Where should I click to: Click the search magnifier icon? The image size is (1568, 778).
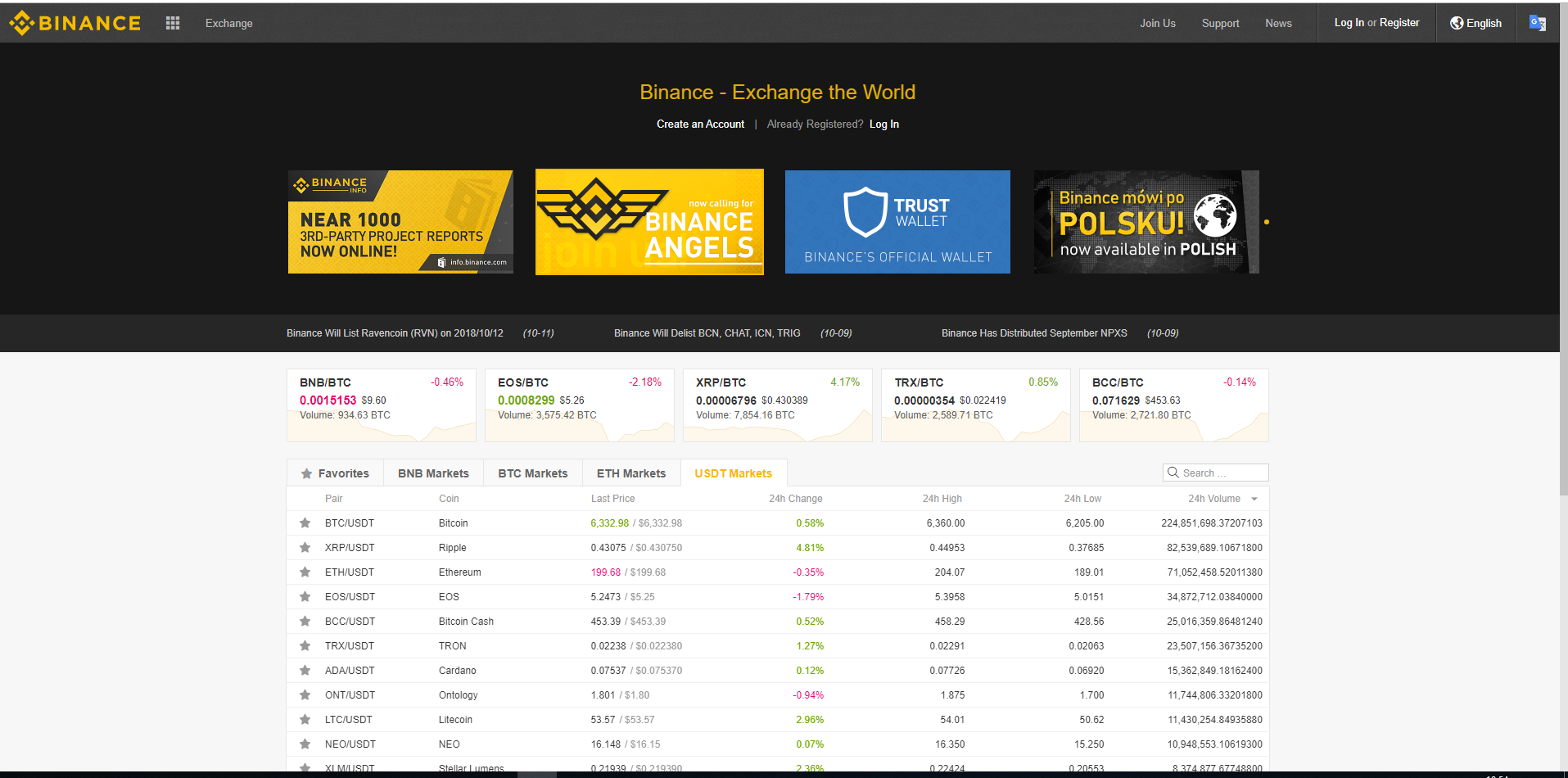coord(1173,473)
